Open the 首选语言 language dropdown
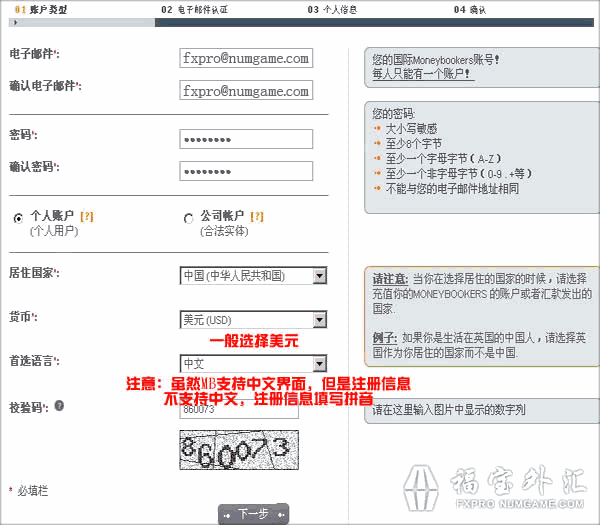Viewport: 600px width, 525px height. tap(253, 364)
